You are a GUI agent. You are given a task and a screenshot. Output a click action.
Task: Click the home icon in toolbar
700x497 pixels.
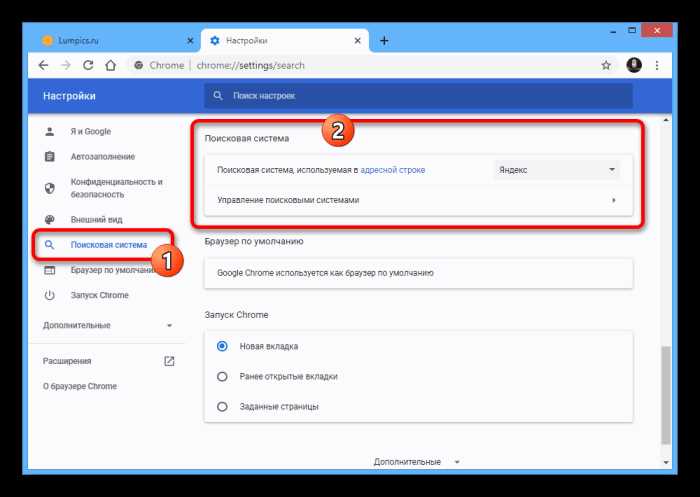111,65
